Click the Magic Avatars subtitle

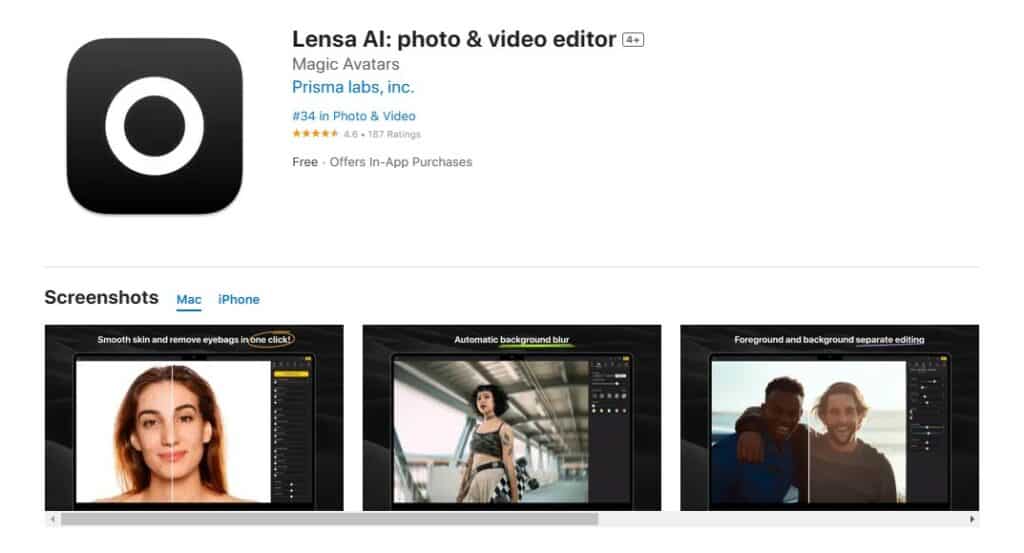coord(345,64)
